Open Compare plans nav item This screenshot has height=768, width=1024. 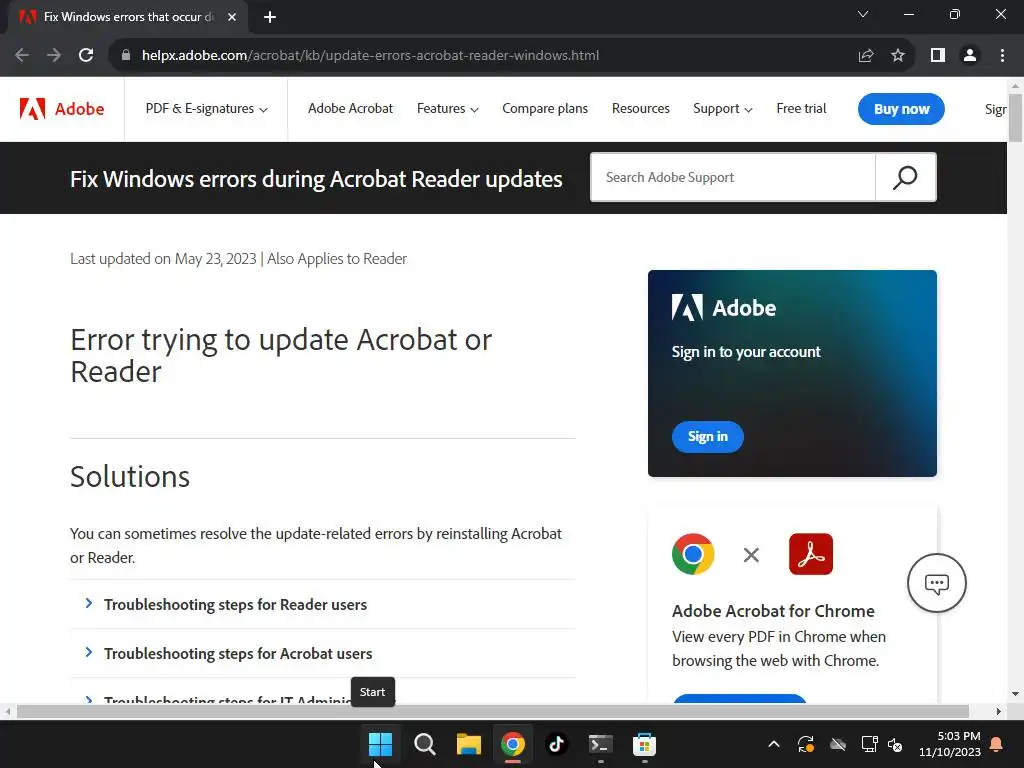click(x=545, y=108)
